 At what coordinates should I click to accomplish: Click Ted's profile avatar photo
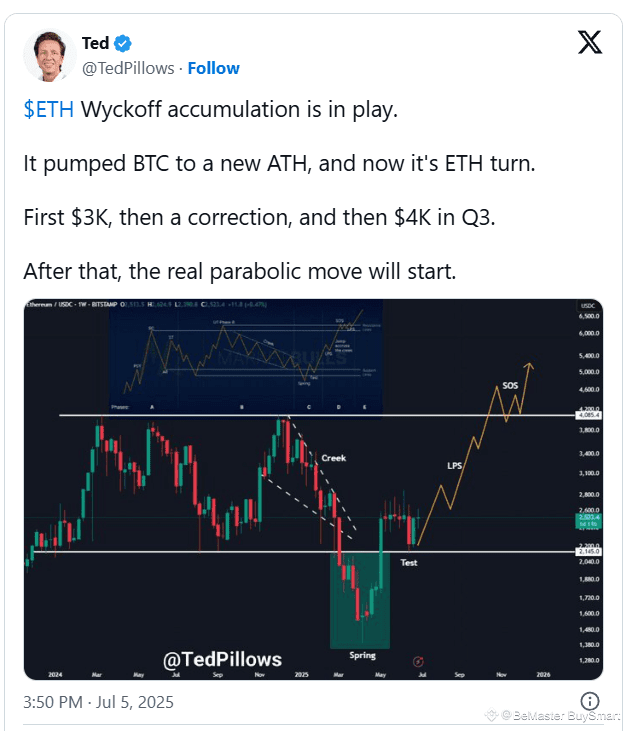click(x=50, y=55)
